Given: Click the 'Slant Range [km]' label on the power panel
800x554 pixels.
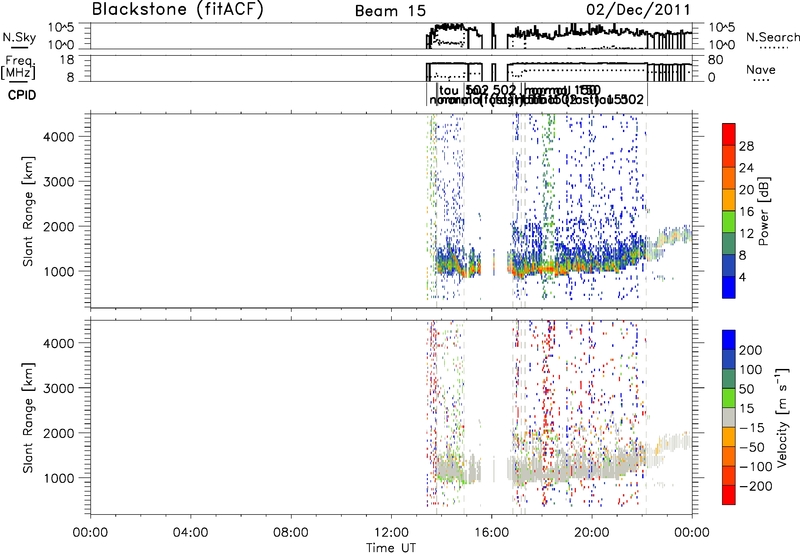Looking at the screenshot, I should tap(28, 211).
